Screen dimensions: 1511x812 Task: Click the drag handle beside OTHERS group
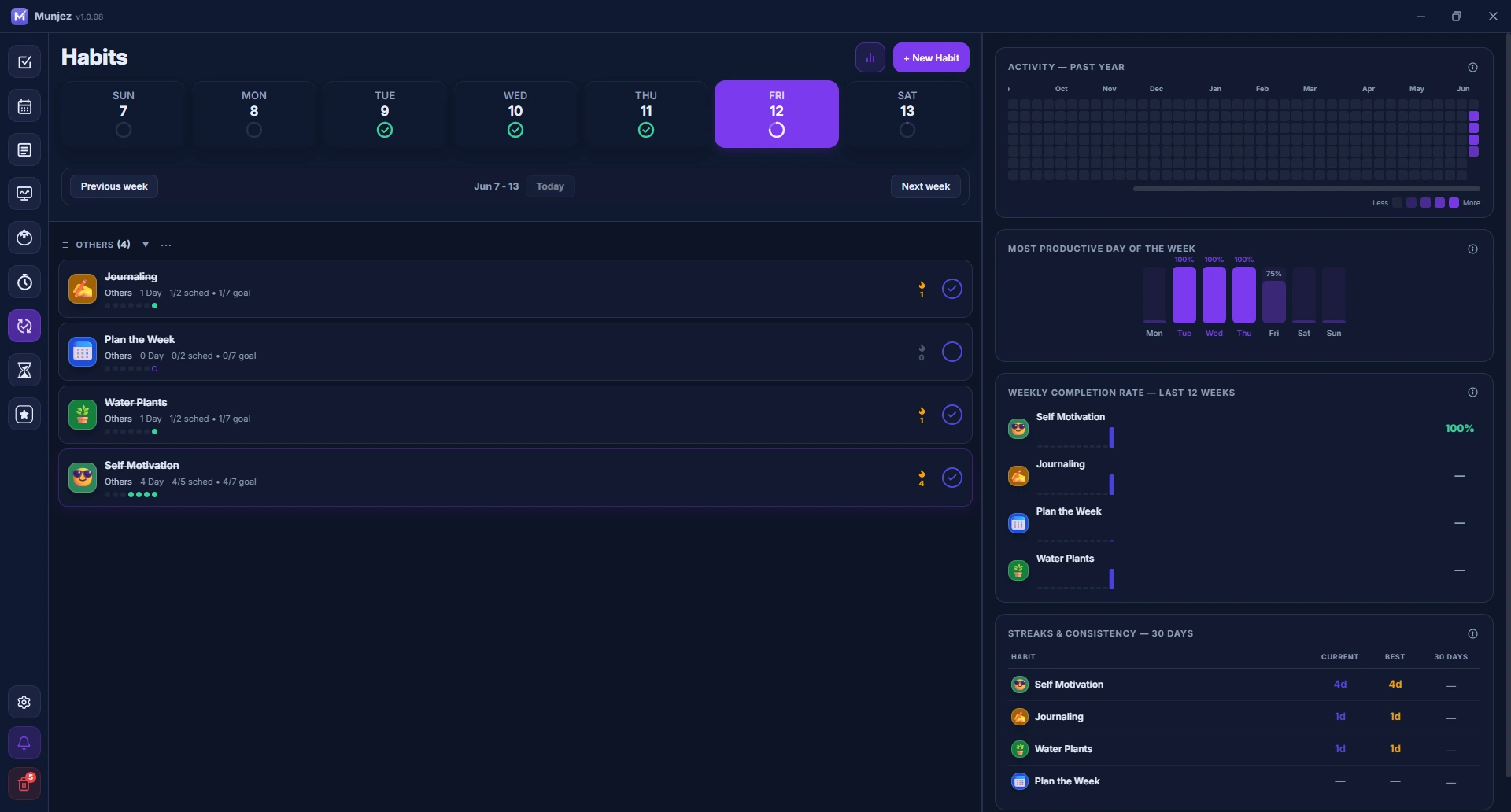point(65,245)
